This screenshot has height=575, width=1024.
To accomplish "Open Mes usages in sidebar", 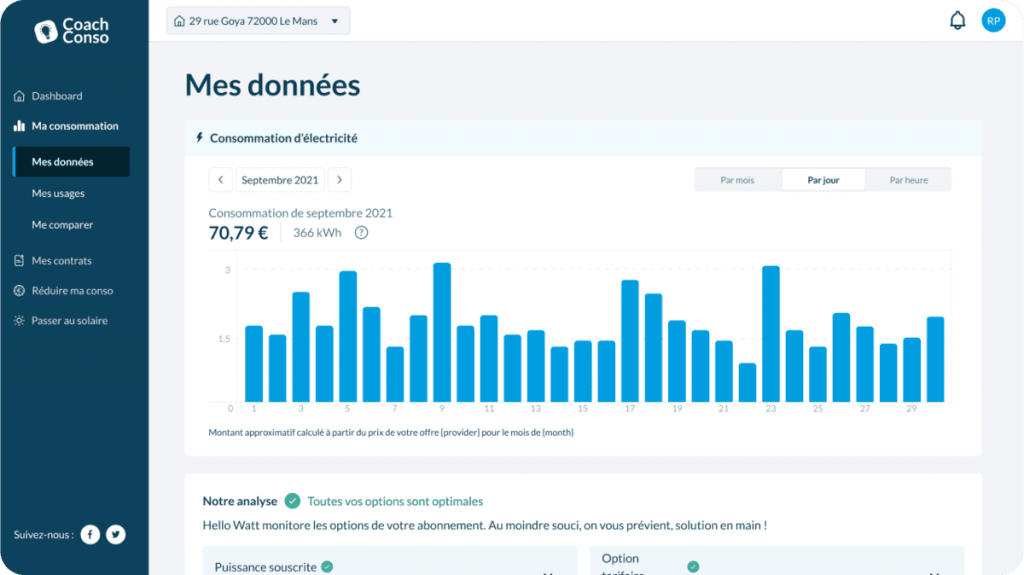I will [x=58, y=193].
